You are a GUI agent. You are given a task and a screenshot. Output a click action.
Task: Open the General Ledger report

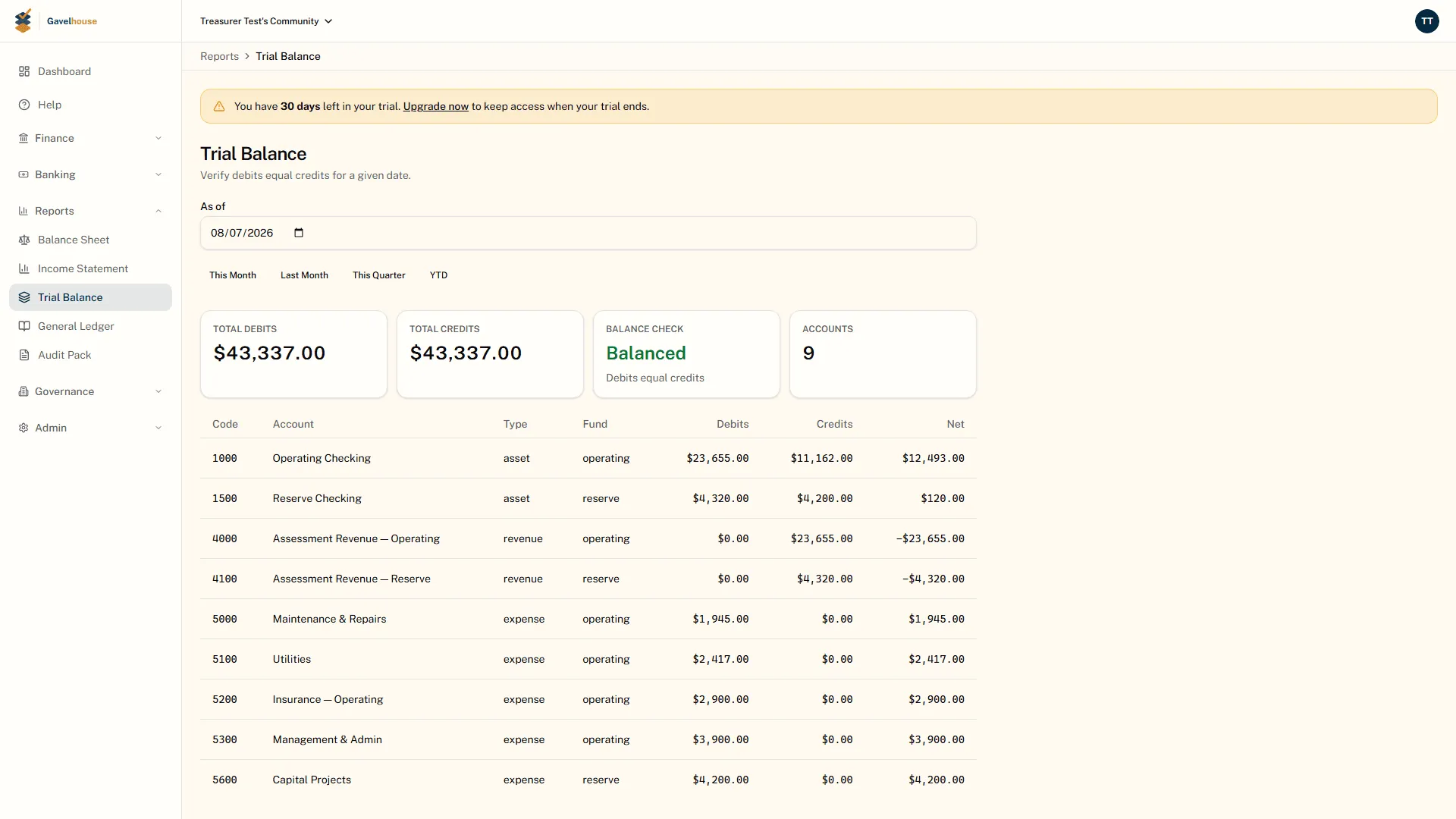click(x=90, y=326)
